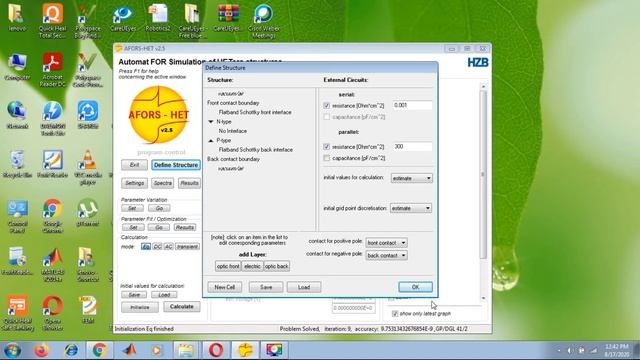Screen dimensions: 640x360
Task: Click the N-type layer entry
Action: [x=224, y=122]
